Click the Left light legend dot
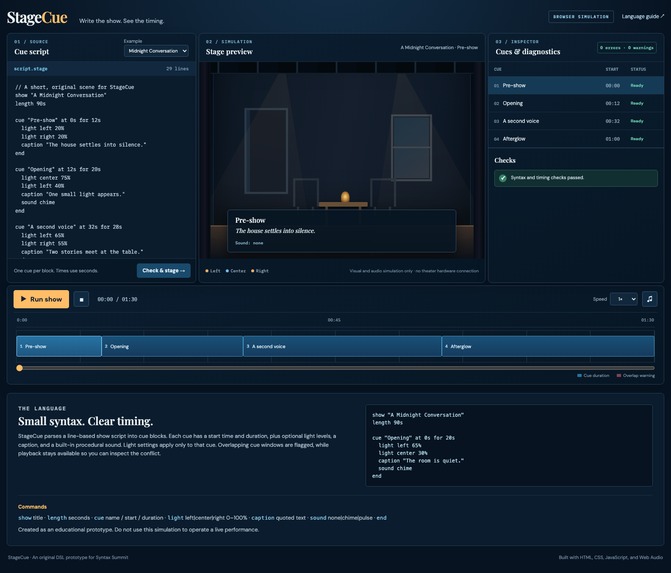 pos(207,271)
